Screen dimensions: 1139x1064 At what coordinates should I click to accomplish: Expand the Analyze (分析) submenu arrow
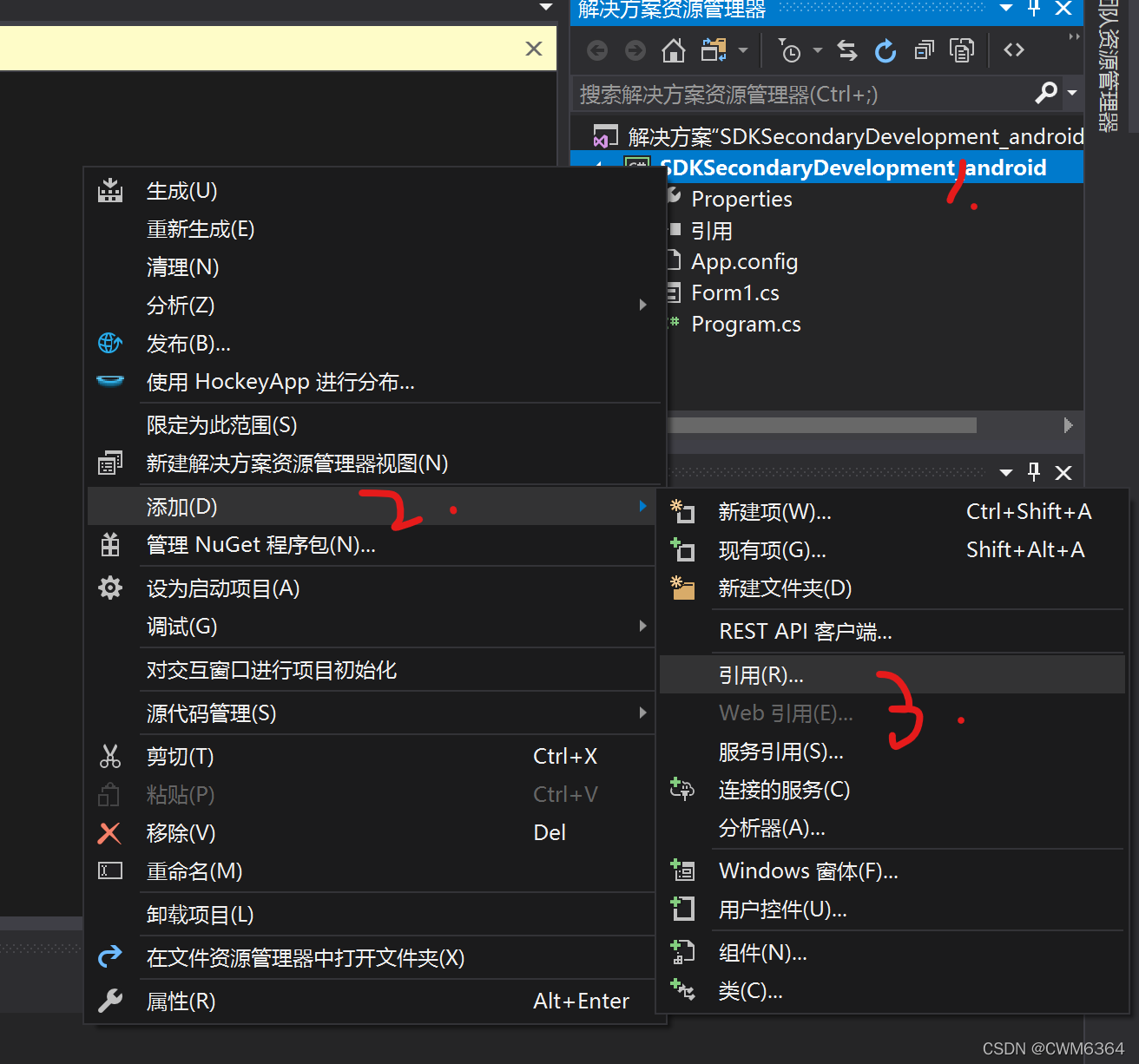tap(643, 305)
